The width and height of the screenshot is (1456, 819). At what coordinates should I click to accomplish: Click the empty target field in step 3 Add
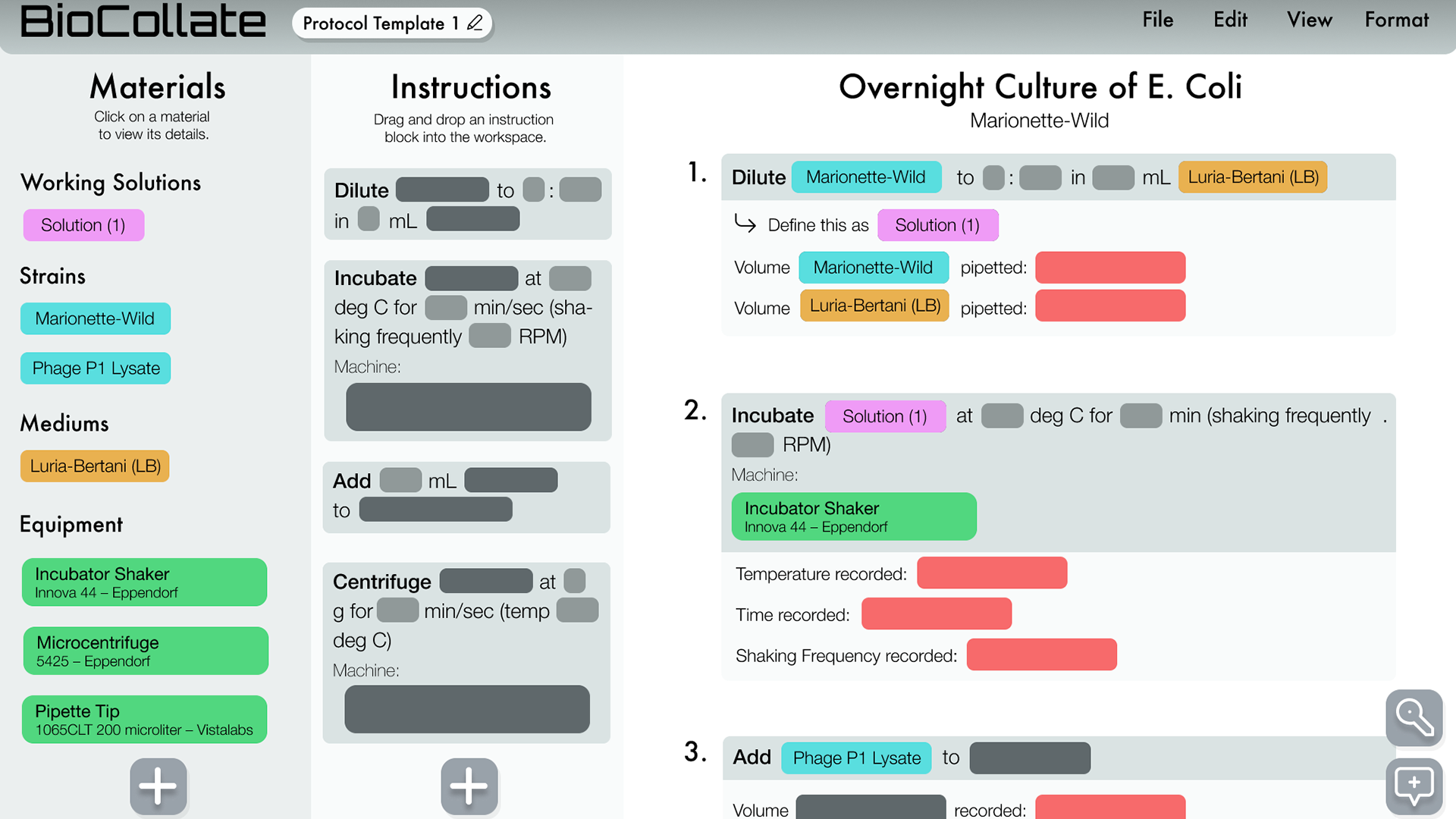[x=1030, y=758]
